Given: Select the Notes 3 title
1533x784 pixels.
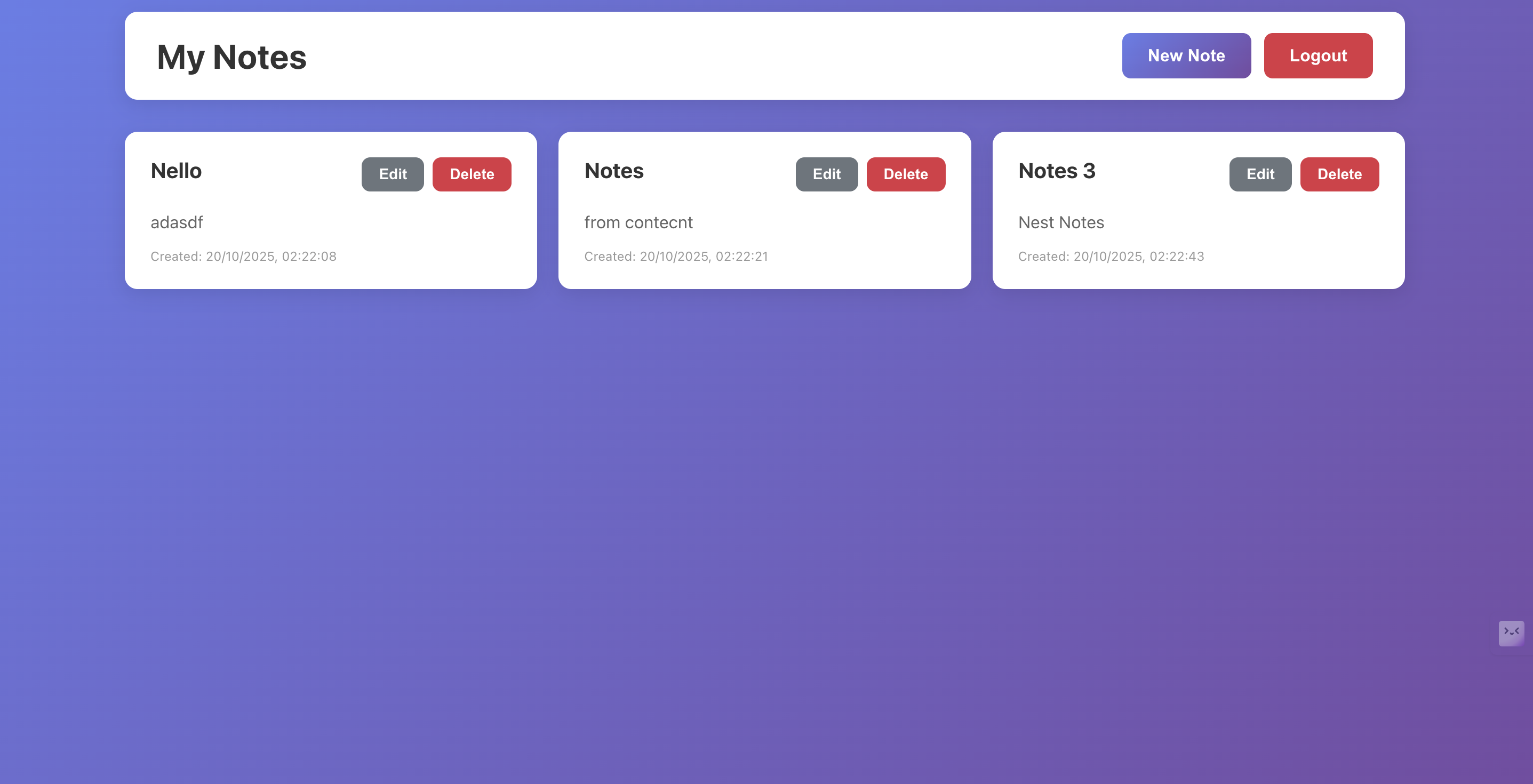Looking at the screenshot, I should [x=1057, y=171].
